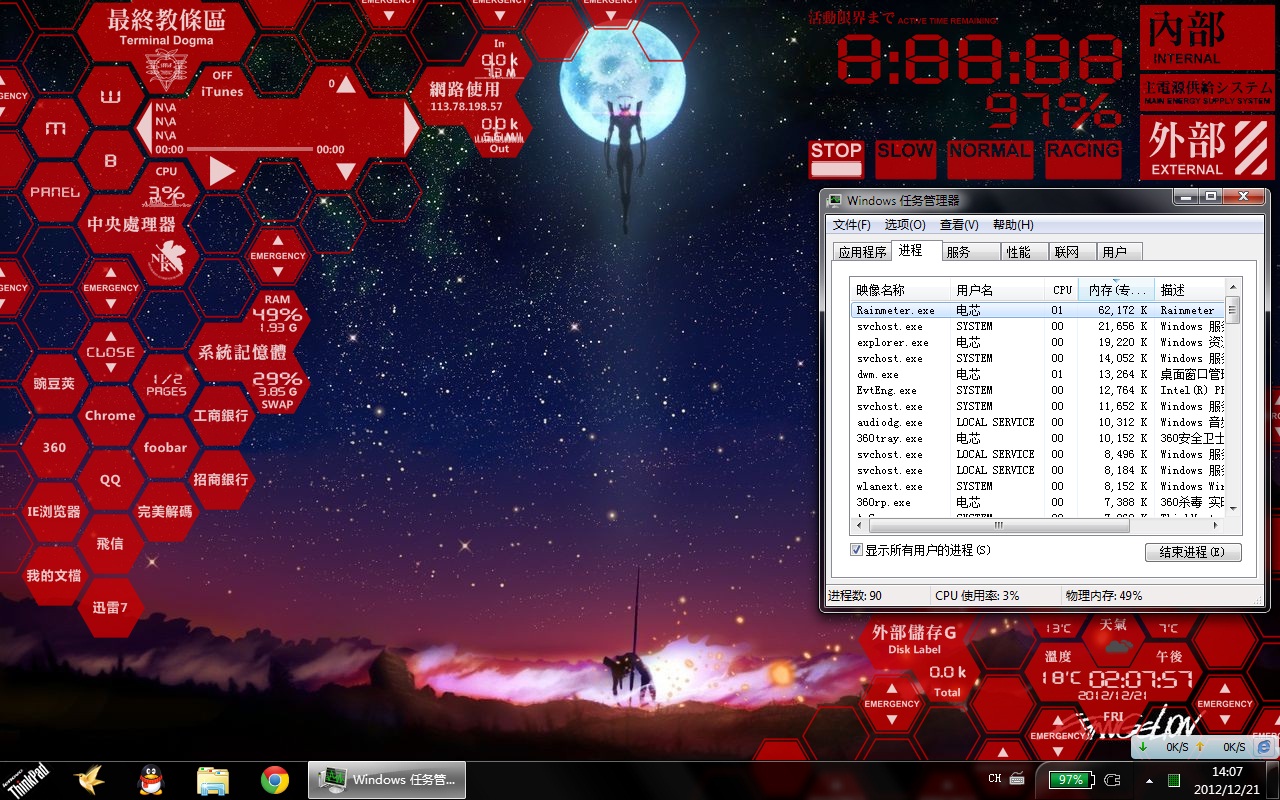Viewport: 1280px width, 800px height.
Task: Click the ThinkPad start button
Action: [26, 780]
